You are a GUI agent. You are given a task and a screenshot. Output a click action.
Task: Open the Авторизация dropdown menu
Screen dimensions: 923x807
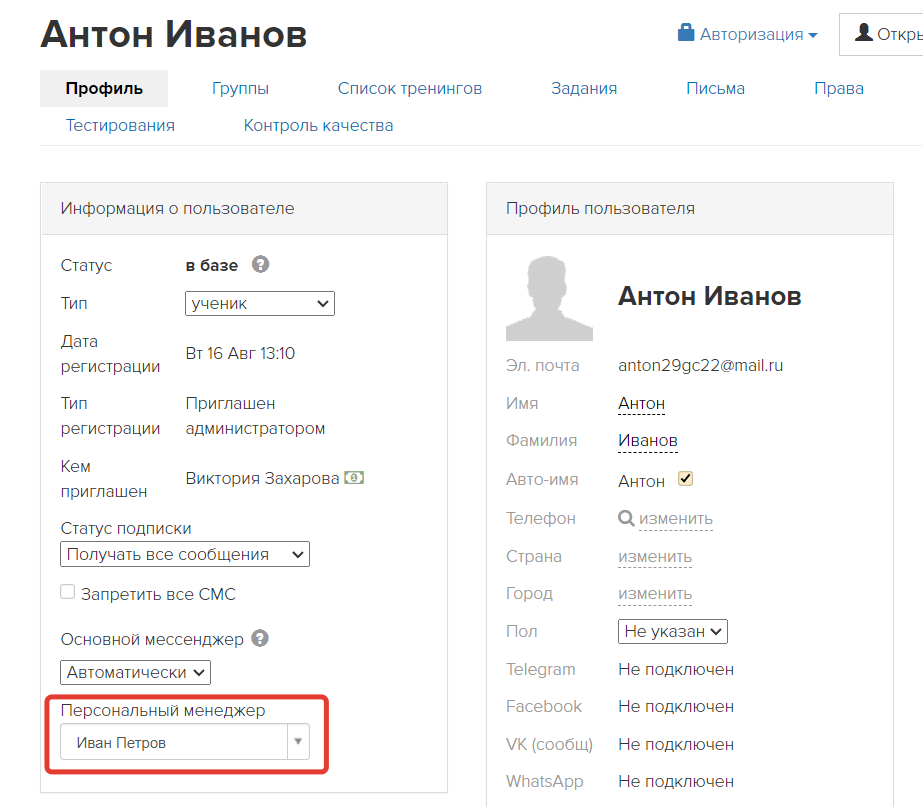[748, 34]
